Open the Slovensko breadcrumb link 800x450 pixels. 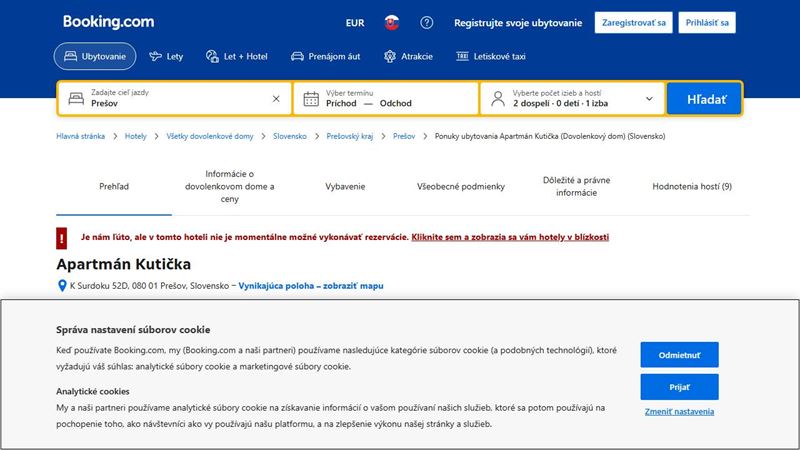(290, 136)
